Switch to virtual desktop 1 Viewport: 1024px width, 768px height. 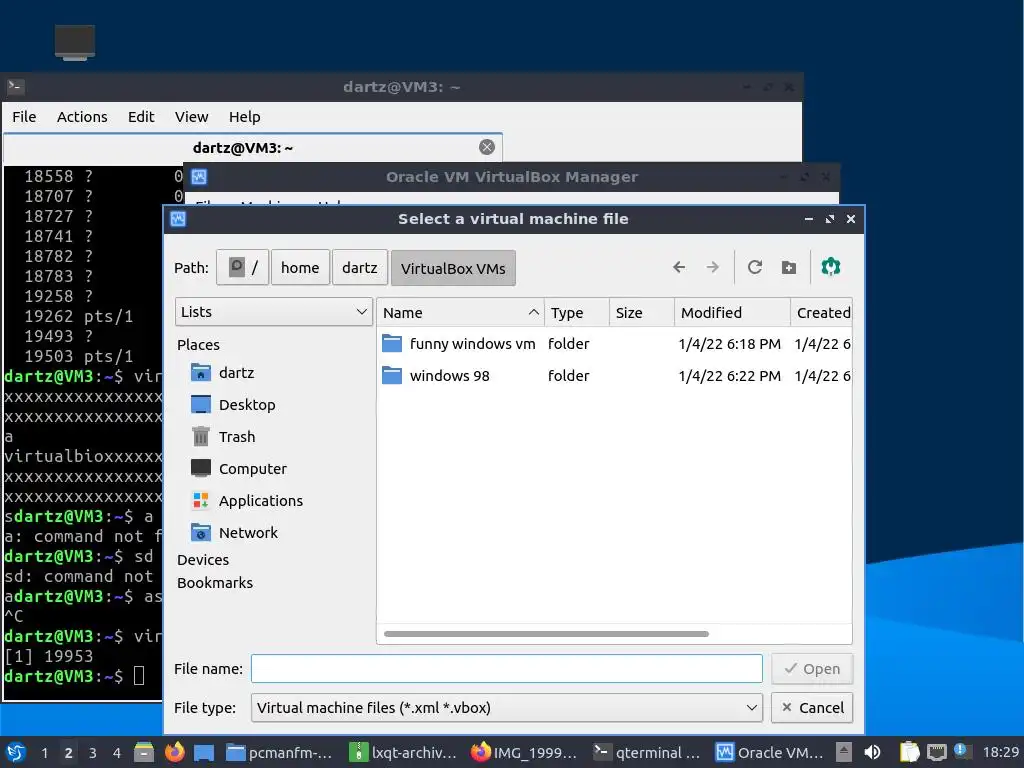pos(44,753)
